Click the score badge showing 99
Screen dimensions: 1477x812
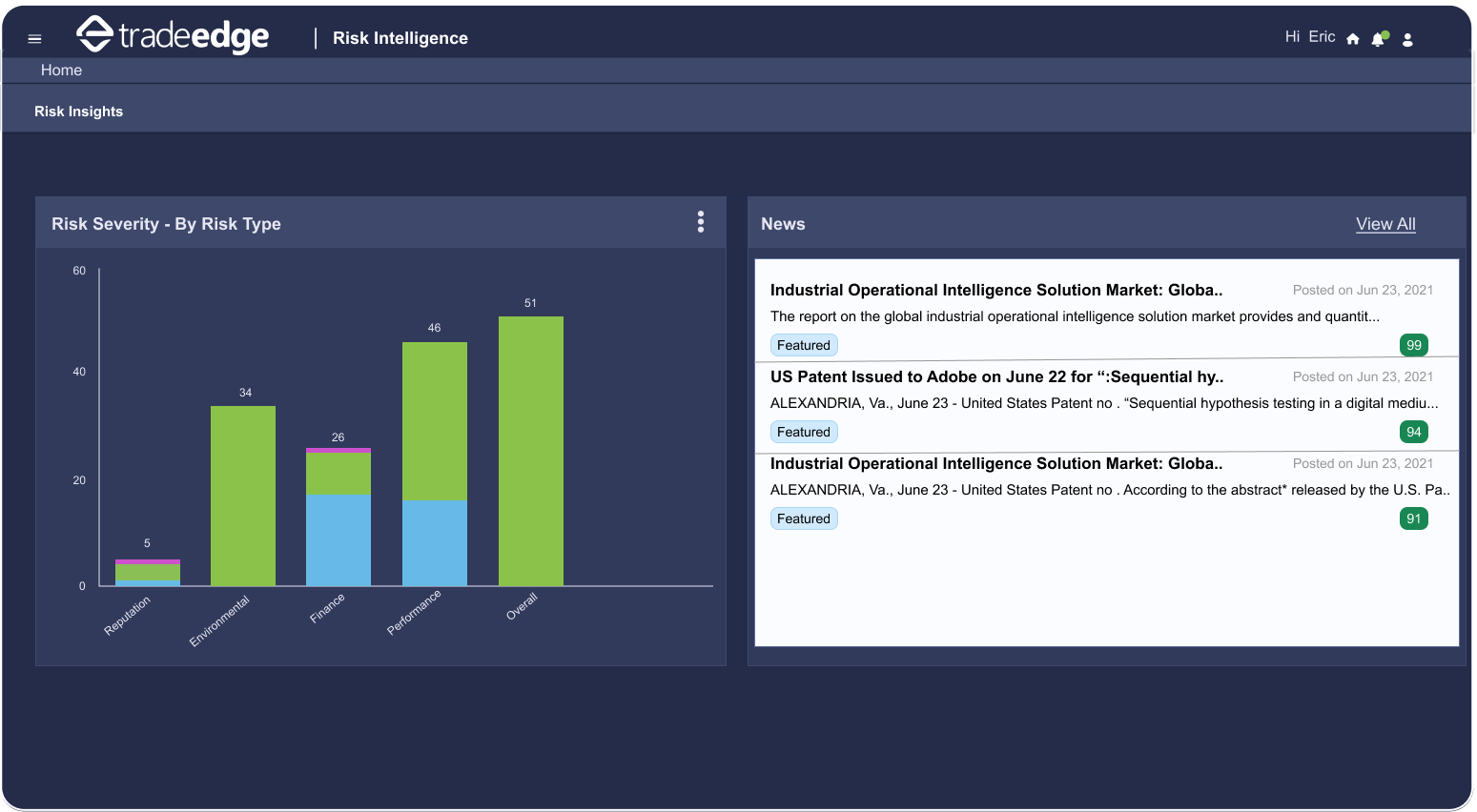(1413, 345)
